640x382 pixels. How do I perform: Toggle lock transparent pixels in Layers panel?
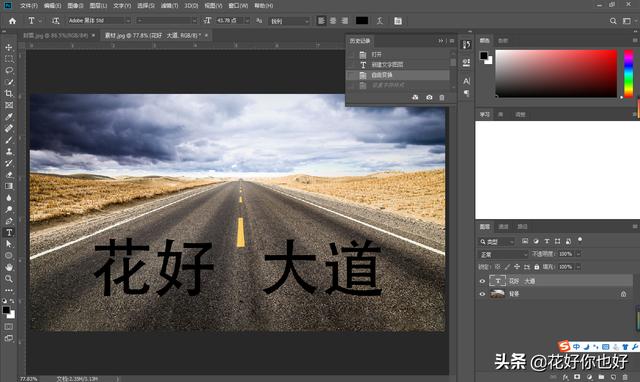(x=498, y=267)
